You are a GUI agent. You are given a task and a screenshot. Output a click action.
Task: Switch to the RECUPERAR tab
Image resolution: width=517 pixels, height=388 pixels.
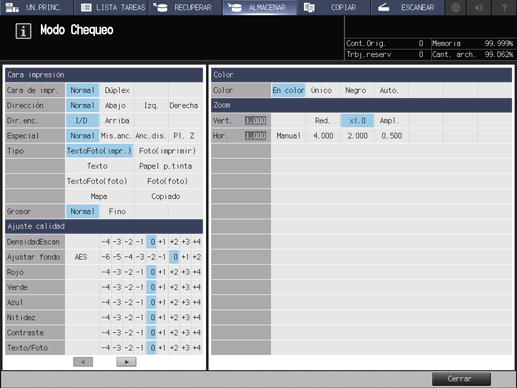click(186, 7)
